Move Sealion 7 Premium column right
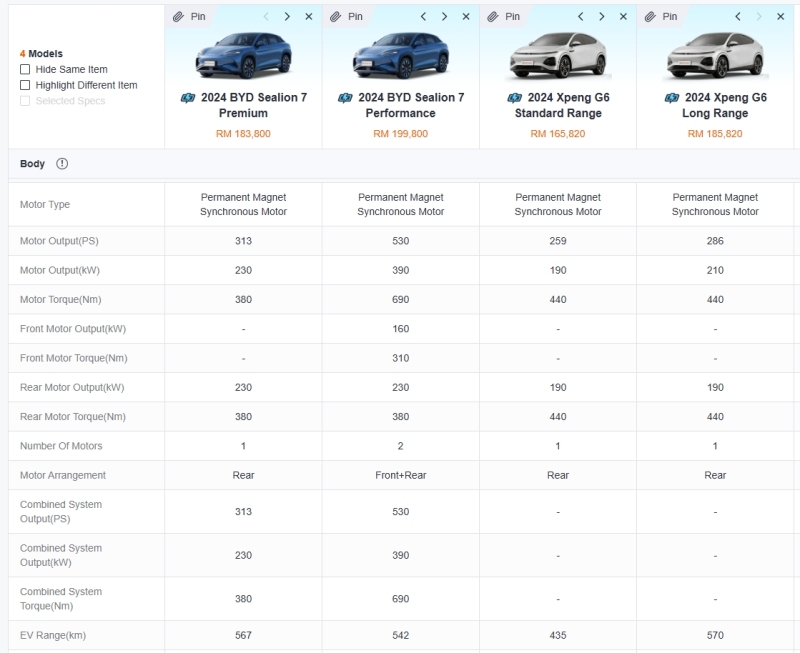The image size is (800, 653). tap(287, 17)
